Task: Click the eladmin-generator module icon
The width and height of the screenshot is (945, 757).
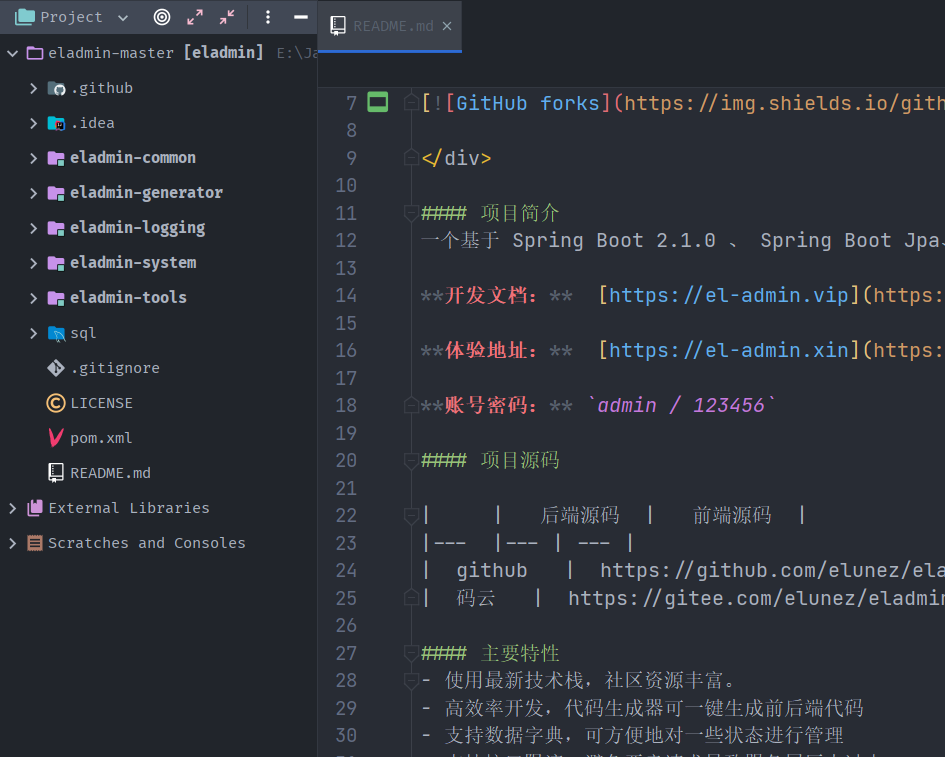Action: 56,193
